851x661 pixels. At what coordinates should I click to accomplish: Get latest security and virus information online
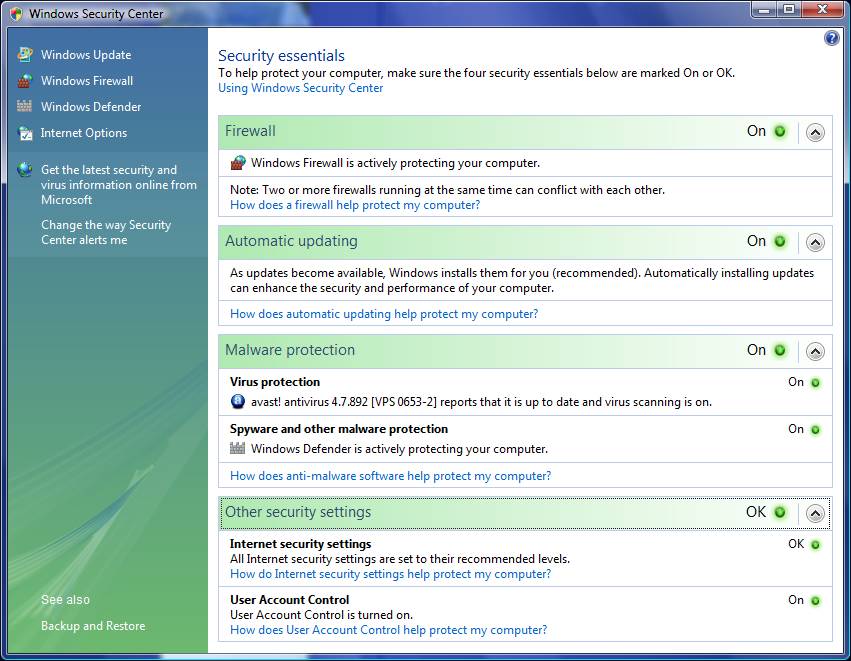coord(119,185)
